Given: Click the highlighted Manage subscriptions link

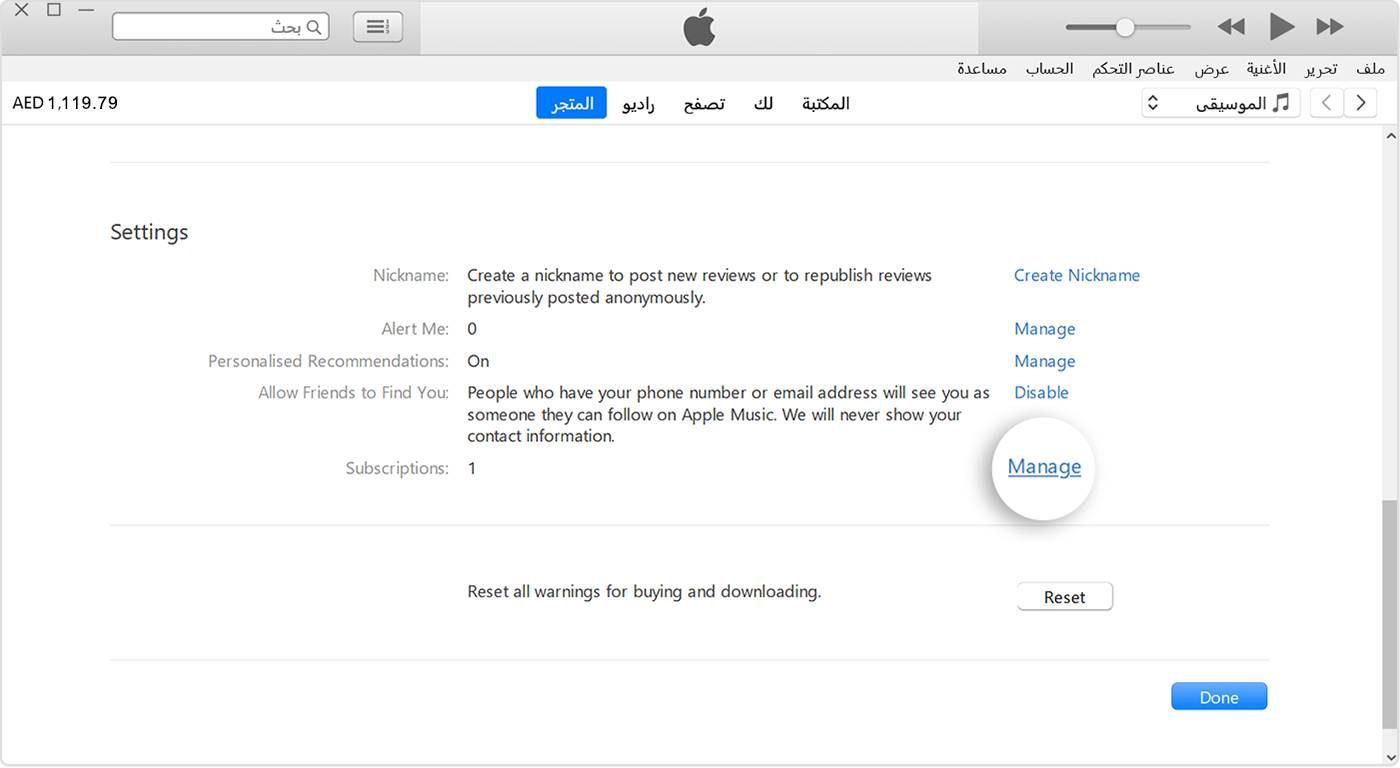Looking at the screenshot, I should pos(1043,467).
